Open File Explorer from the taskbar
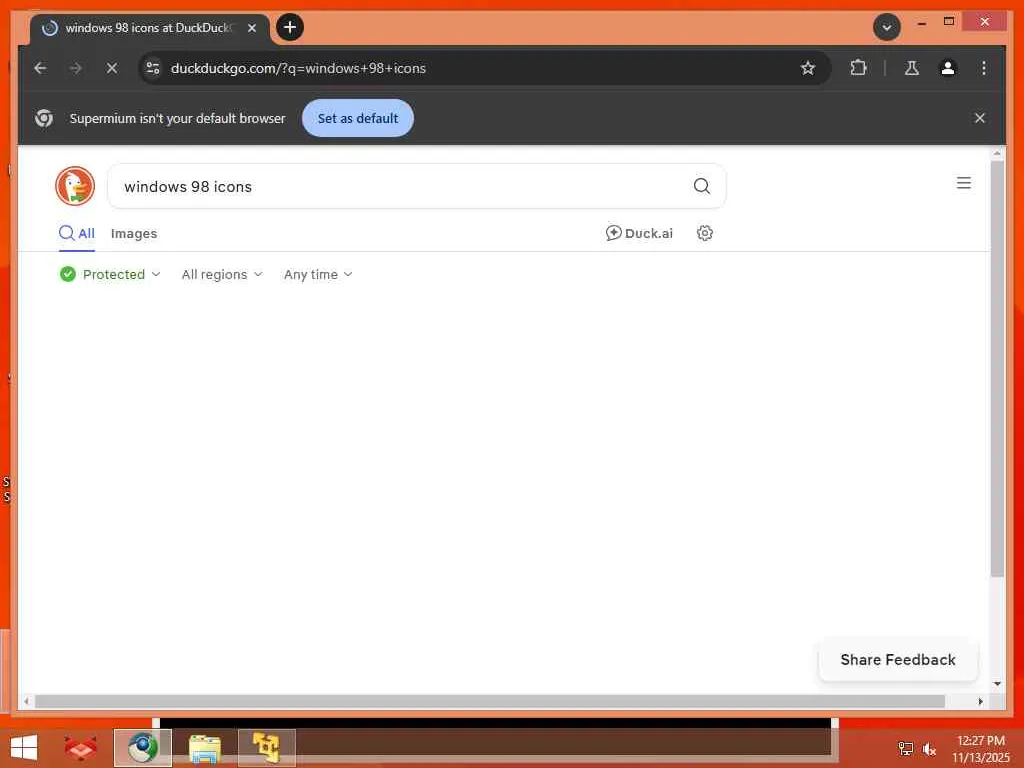The height and width of the screenshot is (768, 1024). point(204,748)
